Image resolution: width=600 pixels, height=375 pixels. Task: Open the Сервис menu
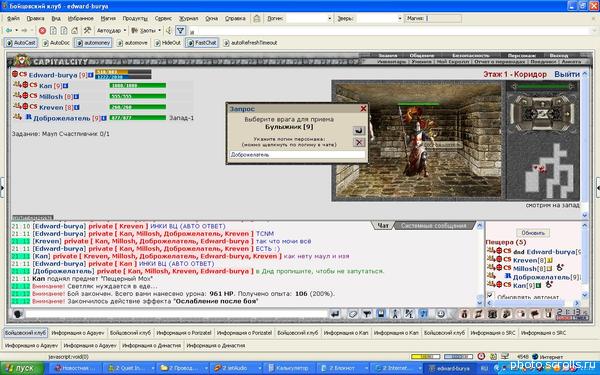[x=163, y=18]
